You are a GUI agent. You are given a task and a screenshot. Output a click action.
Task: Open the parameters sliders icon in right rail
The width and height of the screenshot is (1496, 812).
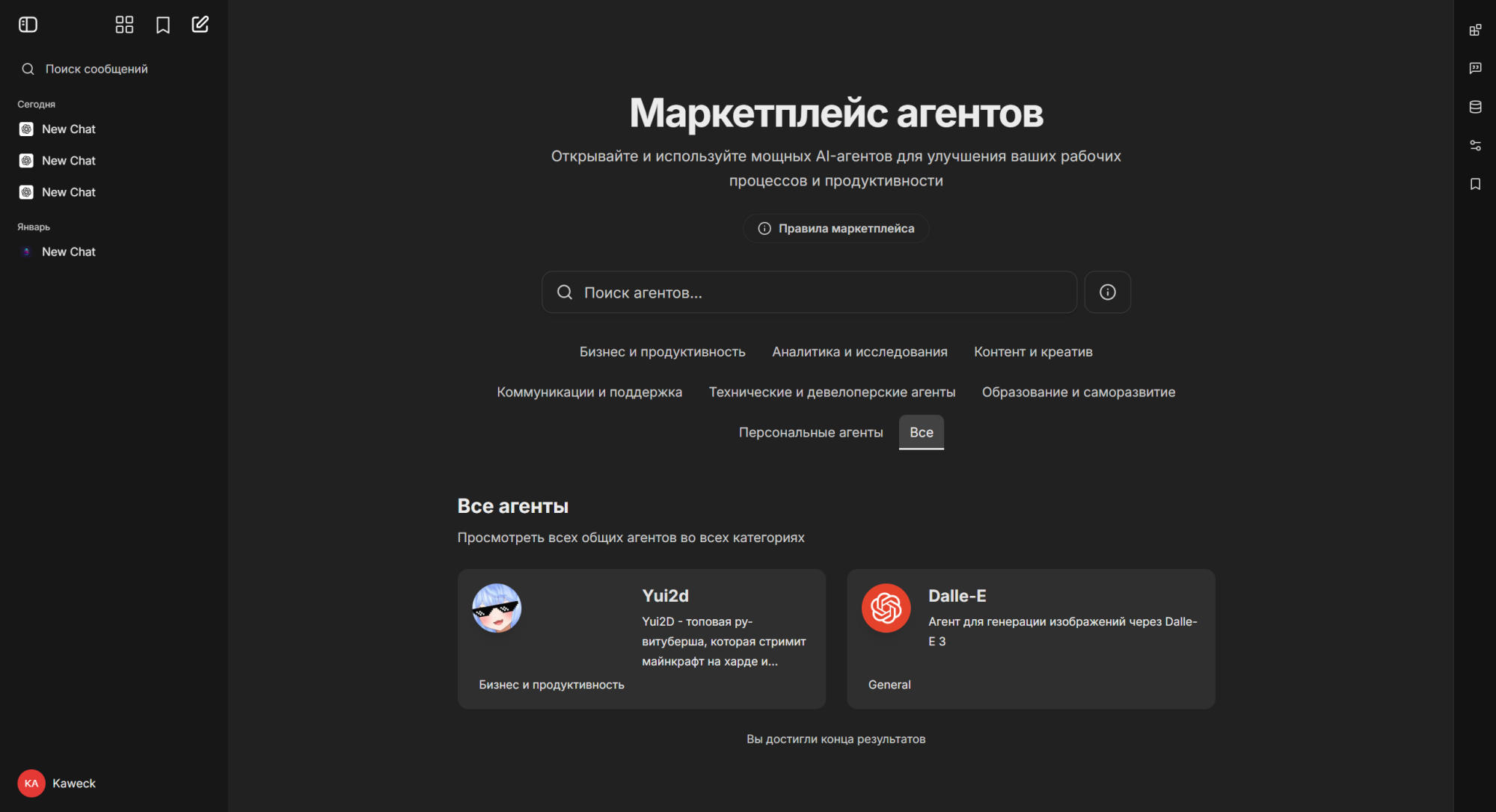(x=1475, y=145)
